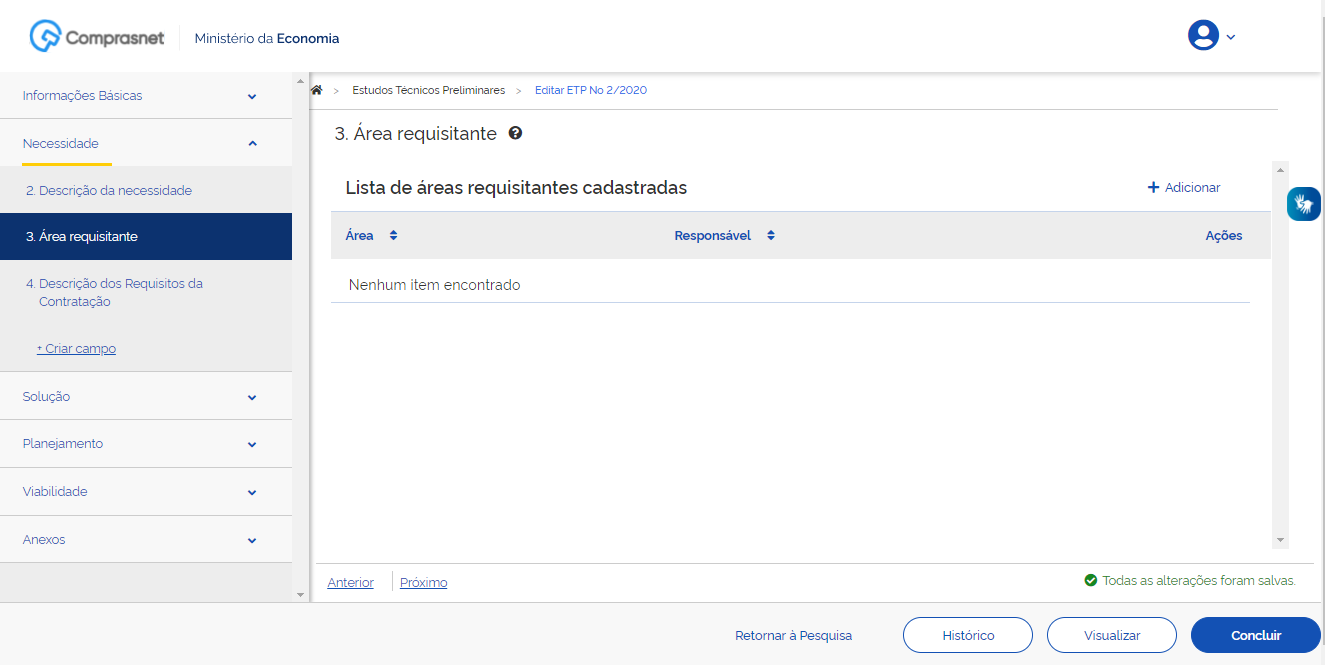The height and width of the screenshot is (665, 1325).
Task: Open the VLibras accessibility hand icon
Action: click(x=1303, y=204)
